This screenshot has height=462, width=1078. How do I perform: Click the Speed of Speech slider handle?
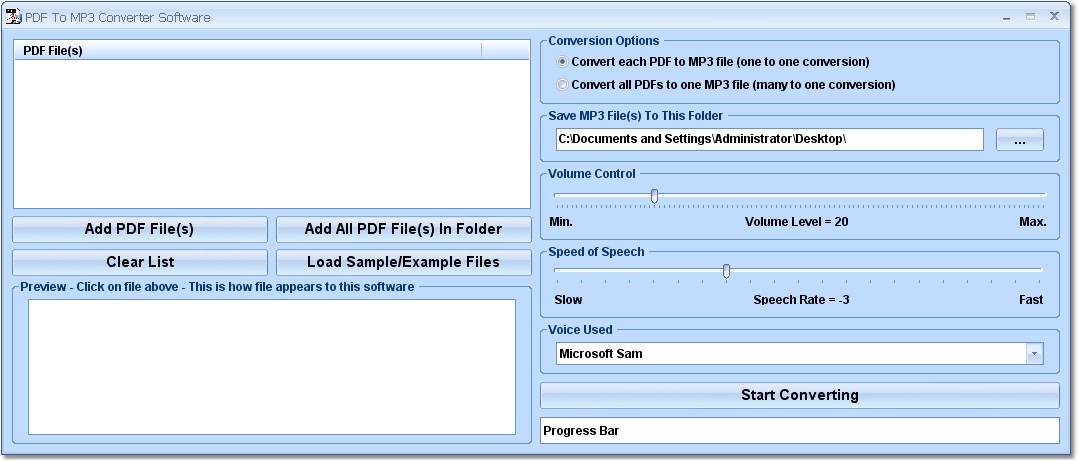tap(726, 271)
